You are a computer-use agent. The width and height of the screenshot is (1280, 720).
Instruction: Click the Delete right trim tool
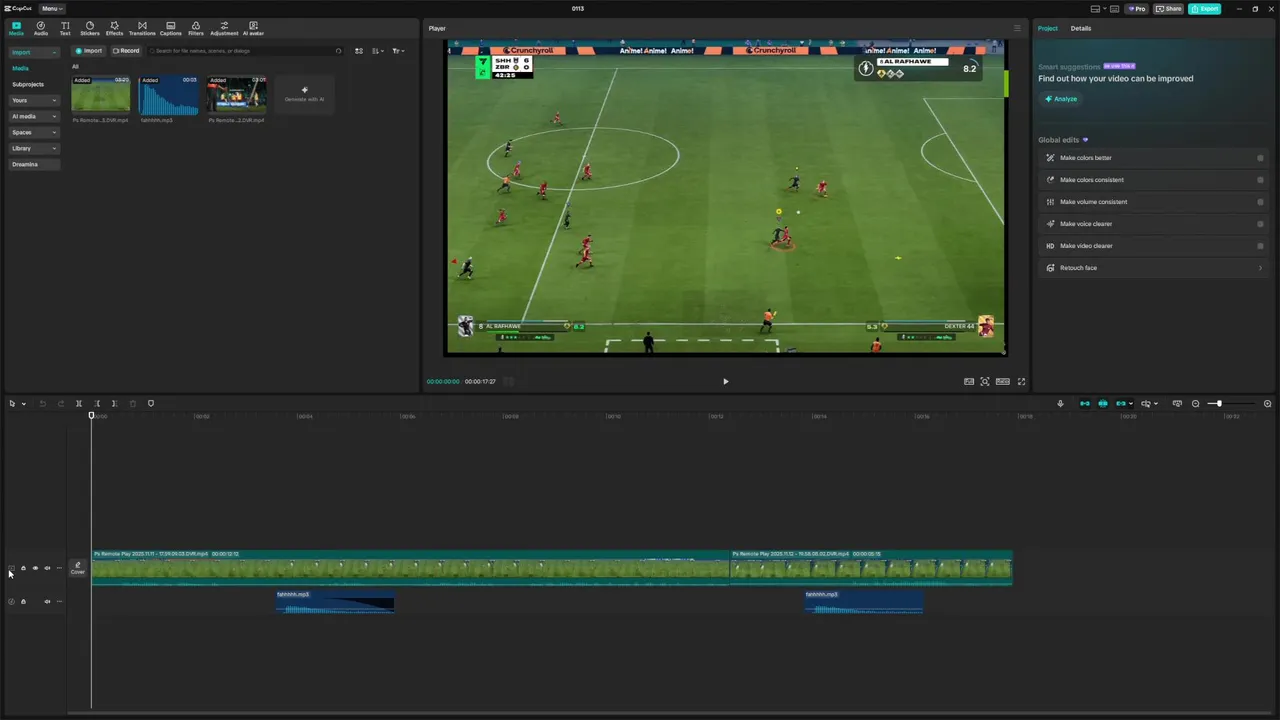click(x=114, y=404)
